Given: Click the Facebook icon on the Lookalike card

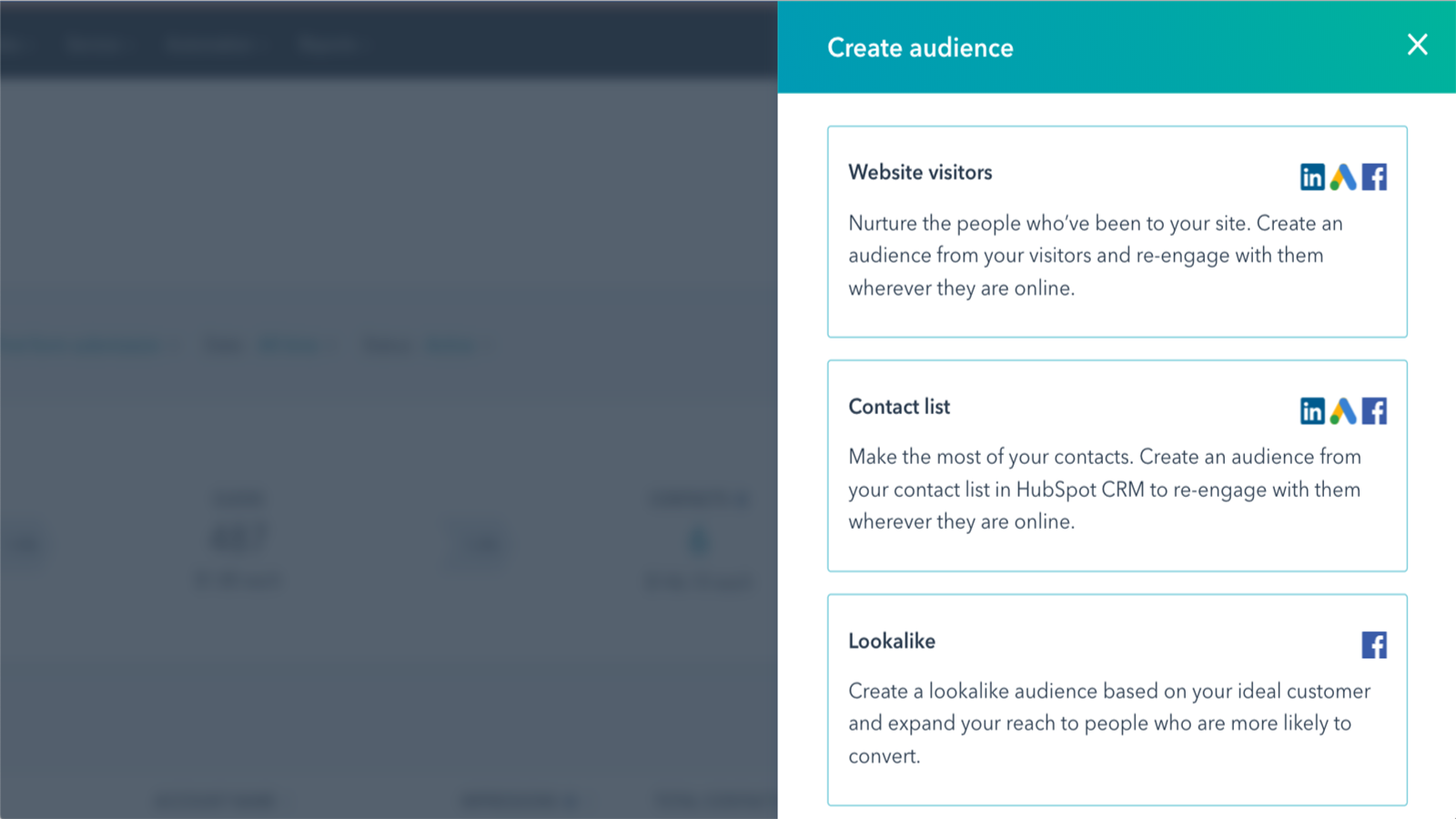Looking at the screenshot, I should point(1374,644).
